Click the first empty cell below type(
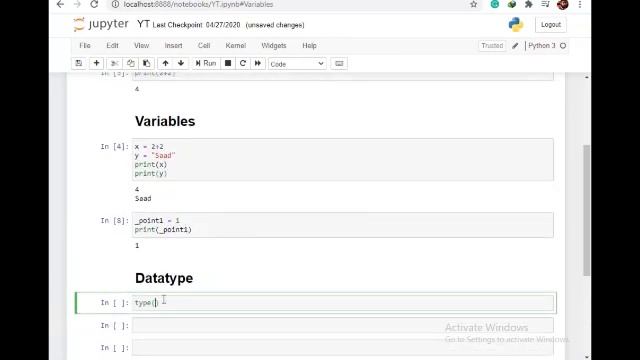The width and height of the screenshot is (640, 360). (342, 325)
